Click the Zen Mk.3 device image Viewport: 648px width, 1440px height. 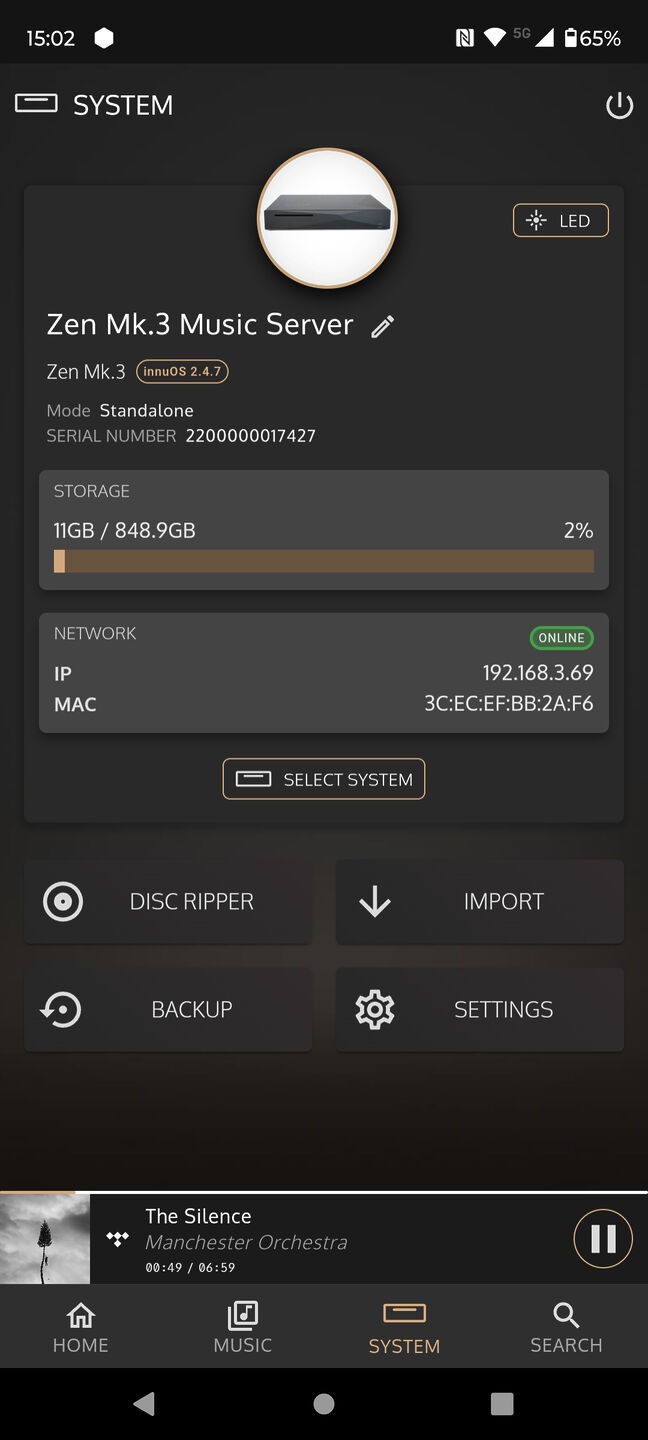(x=328, y=218)
